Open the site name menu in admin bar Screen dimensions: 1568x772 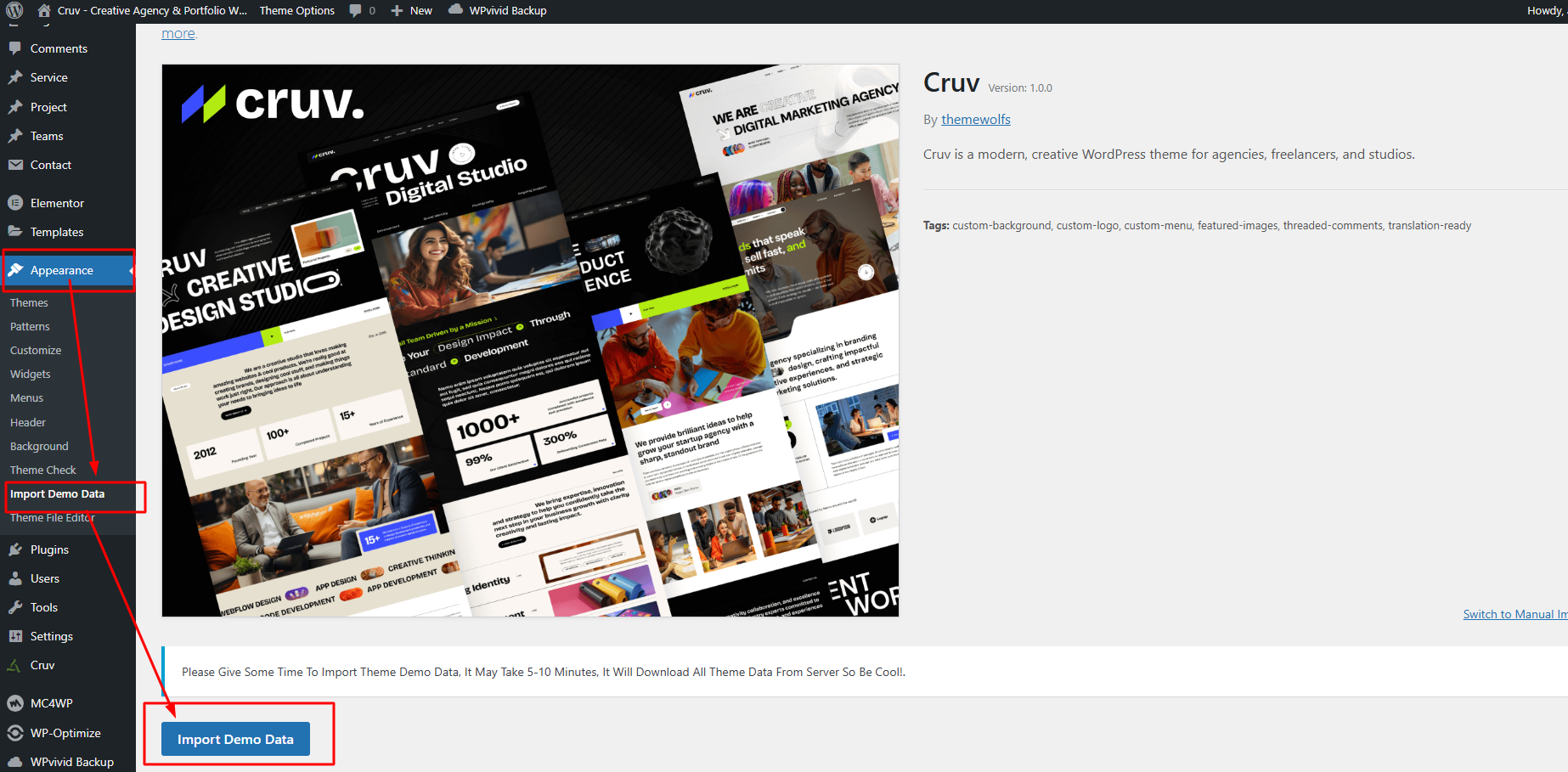pyautogui.click(x=143, y=11)
